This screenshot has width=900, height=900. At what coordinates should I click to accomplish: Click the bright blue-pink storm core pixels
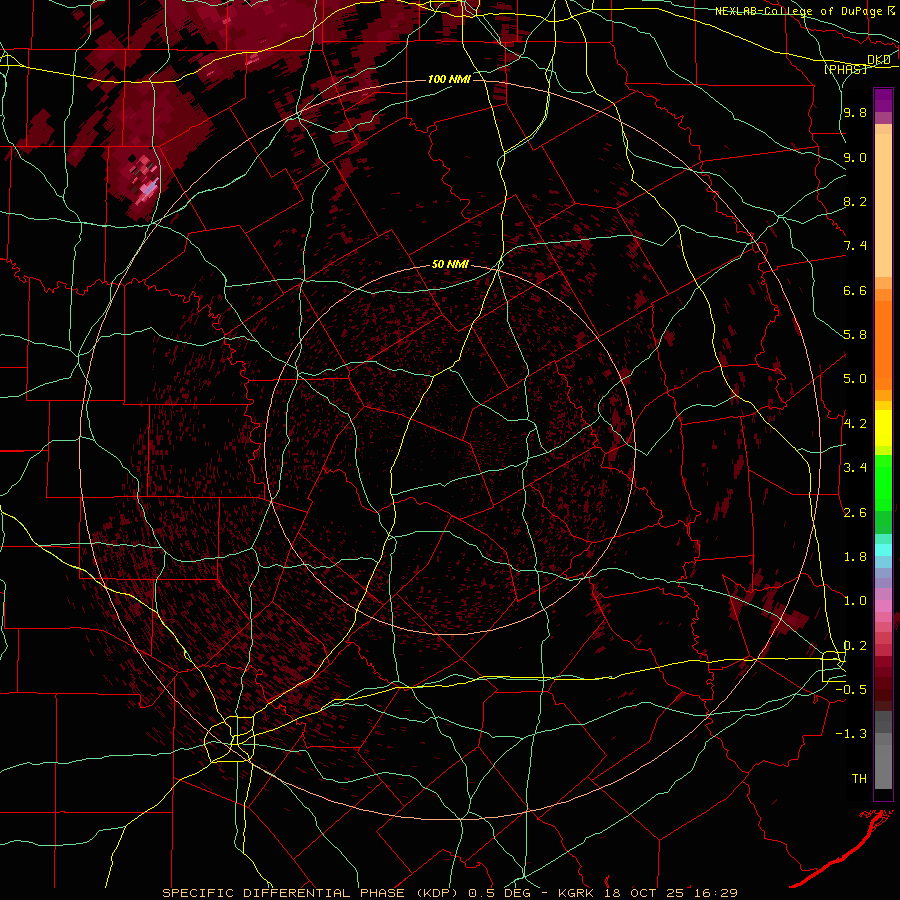point(149,187)
